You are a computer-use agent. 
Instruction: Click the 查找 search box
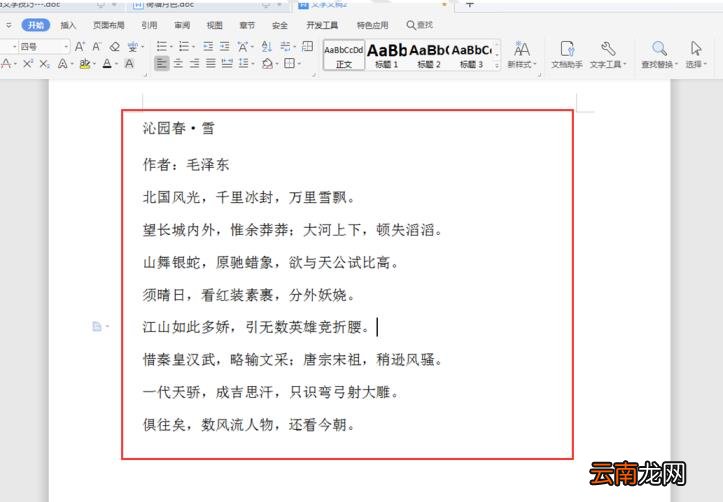click(x=420, y=25)
